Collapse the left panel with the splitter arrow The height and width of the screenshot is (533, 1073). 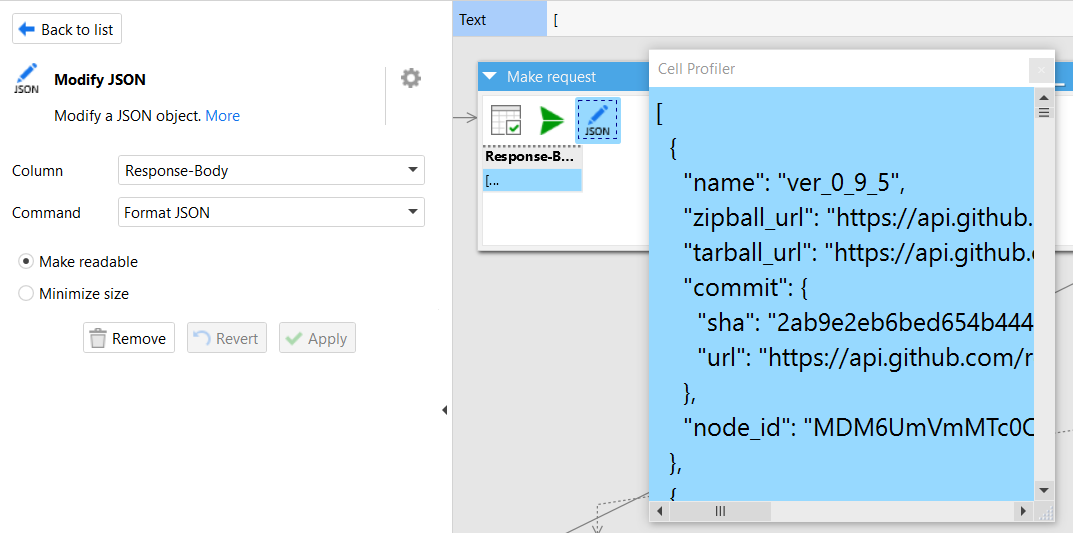click(x=444, y=410)
